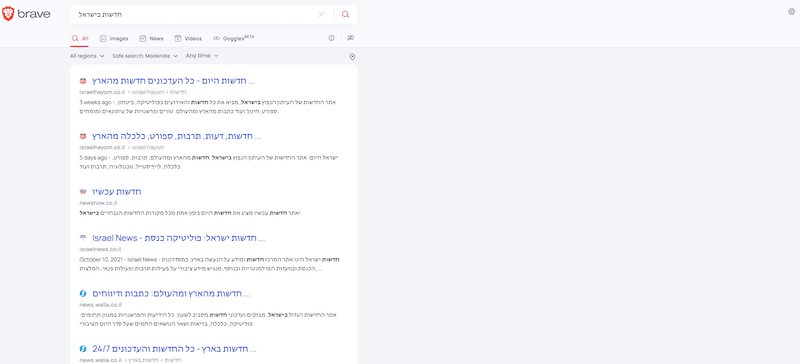Open result 'חדשות, דעות, תרבות, ספורט, כלכלה מהארץ'

point(177,136)
